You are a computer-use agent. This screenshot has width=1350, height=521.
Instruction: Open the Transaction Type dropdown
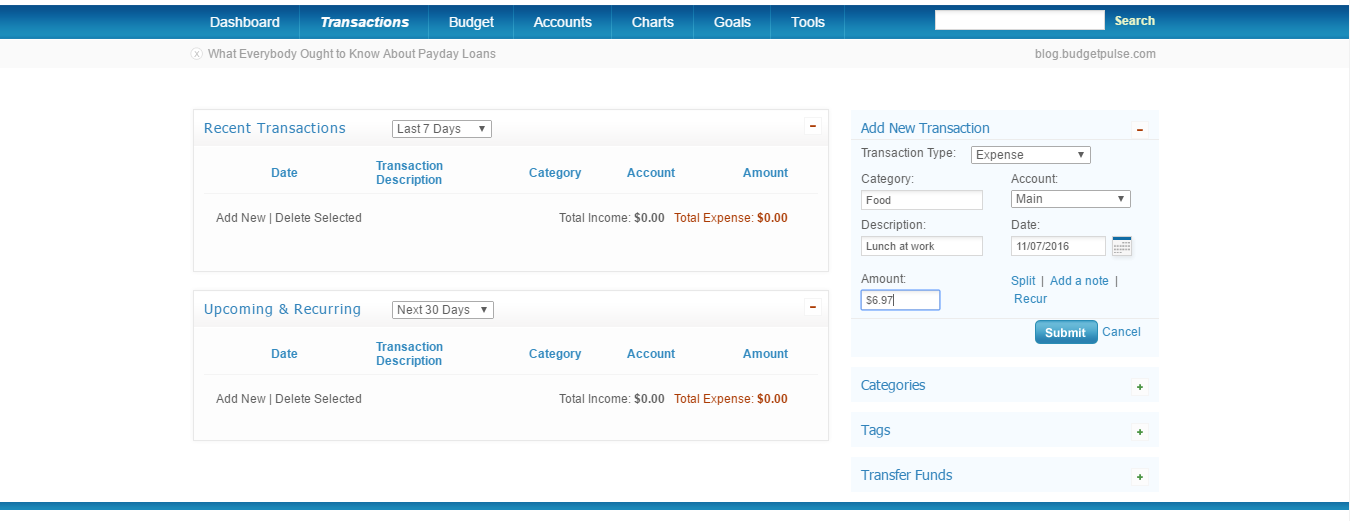1030,155
